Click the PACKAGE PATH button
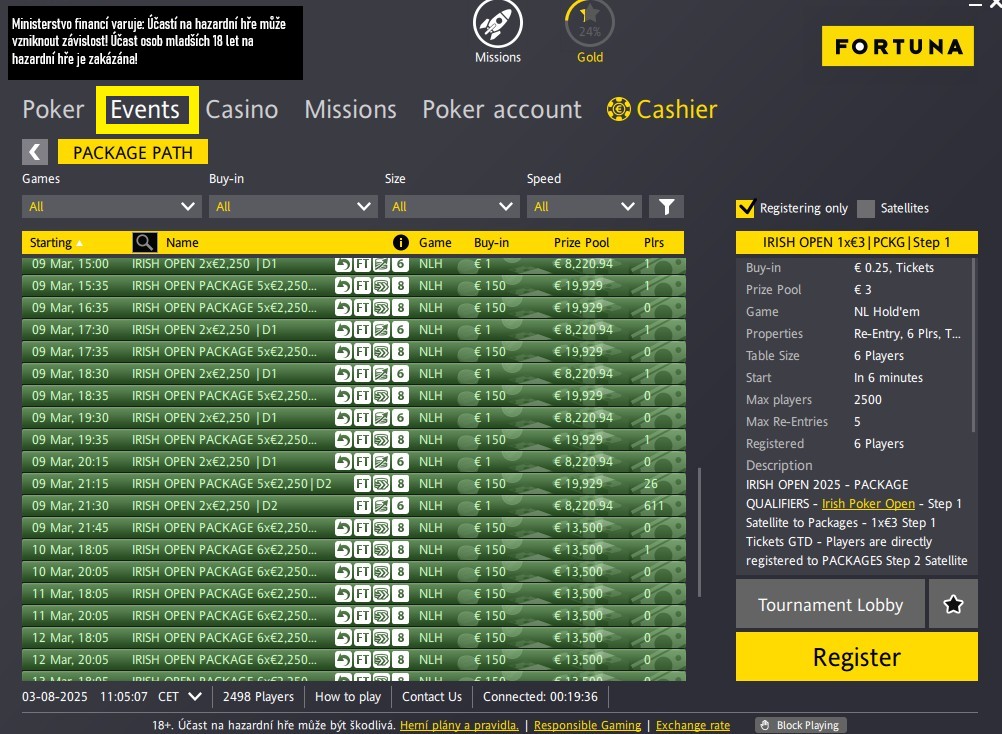The height and width of the screenshot is (734, 1002). tap(133, 152)
